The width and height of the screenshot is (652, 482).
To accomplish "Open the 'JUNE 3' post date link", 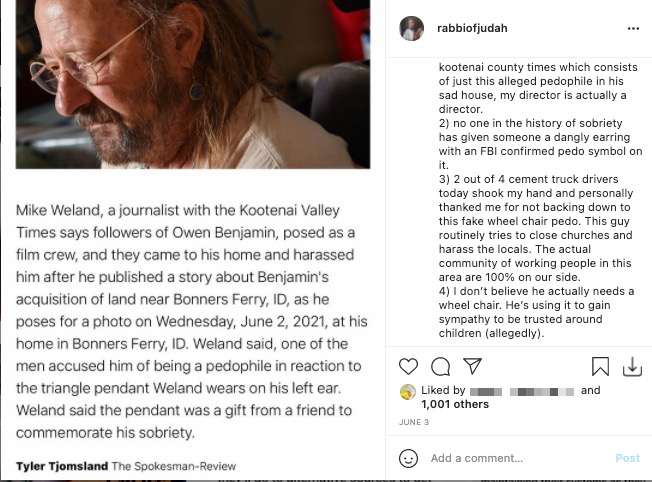I will 413,423.
